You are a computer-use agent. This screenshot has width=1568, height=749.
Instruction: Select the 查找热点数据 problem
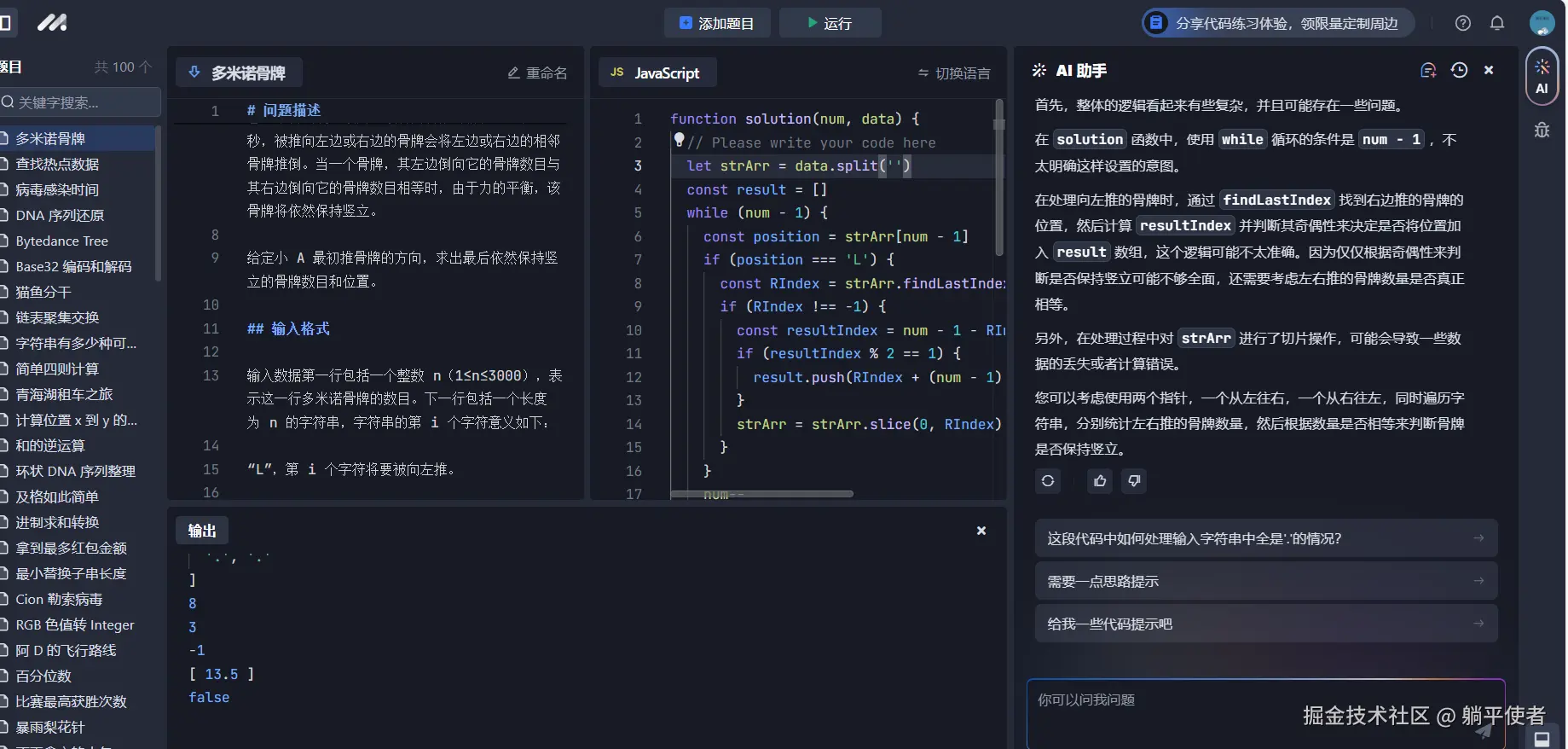[77, 164]
